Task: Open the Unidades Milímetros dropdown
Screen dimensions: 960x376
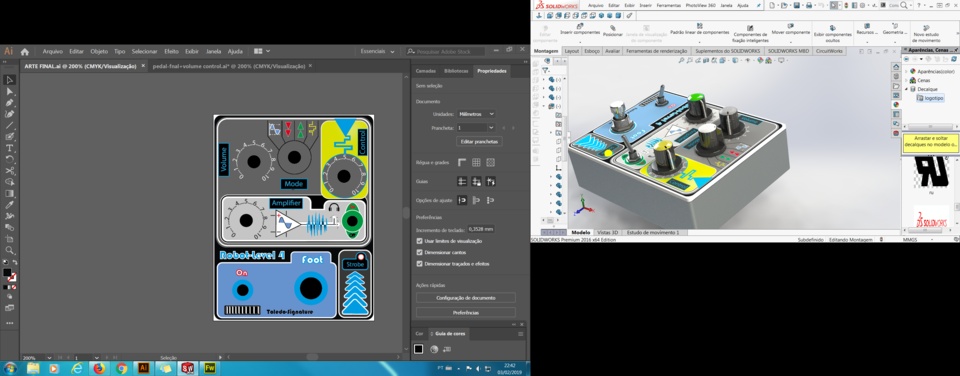Action: 476,114
